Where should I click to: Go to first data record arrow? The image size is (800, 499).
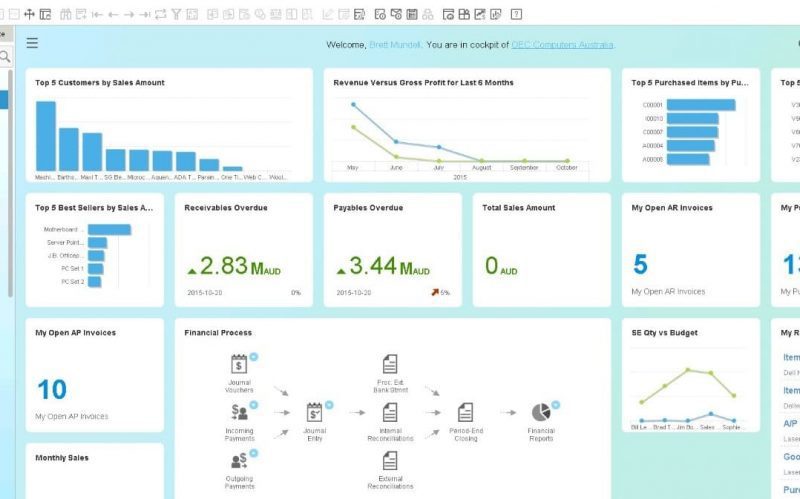97,15
